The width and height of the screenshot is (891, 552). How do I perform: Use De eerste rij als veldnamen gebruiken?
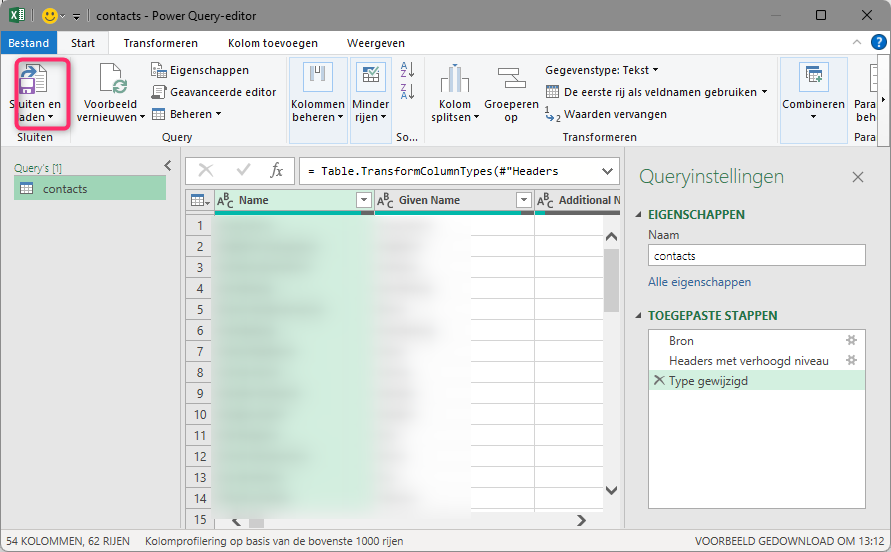point(656,92)
